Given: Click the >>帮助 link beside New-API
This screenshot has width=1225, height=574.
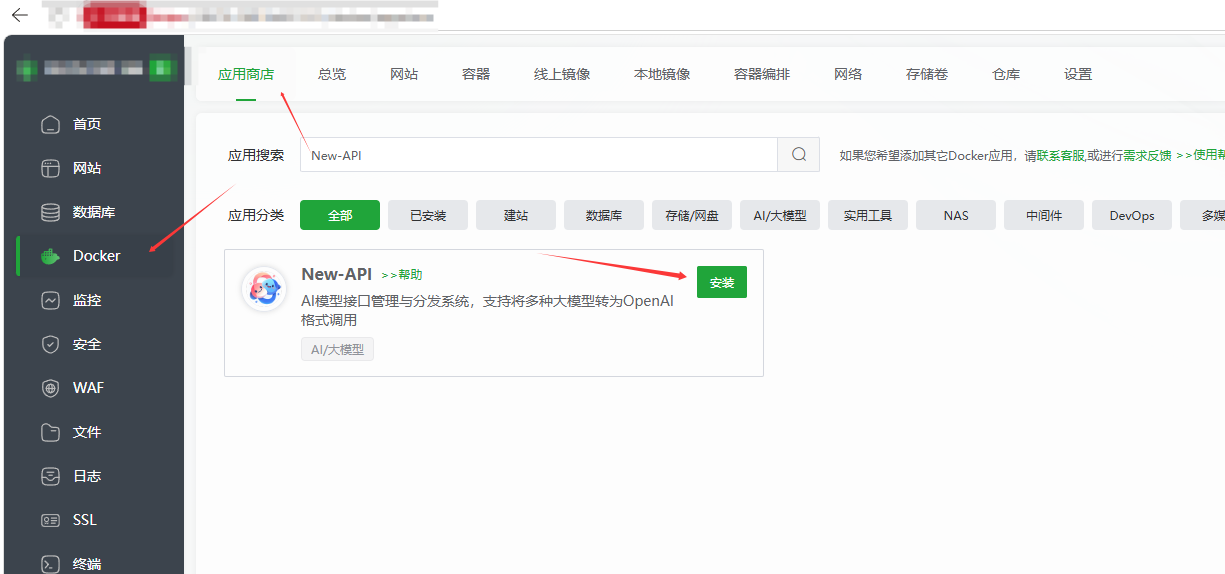Looking at the screenshot, I should pyautogui.click(x=402, y=275).
